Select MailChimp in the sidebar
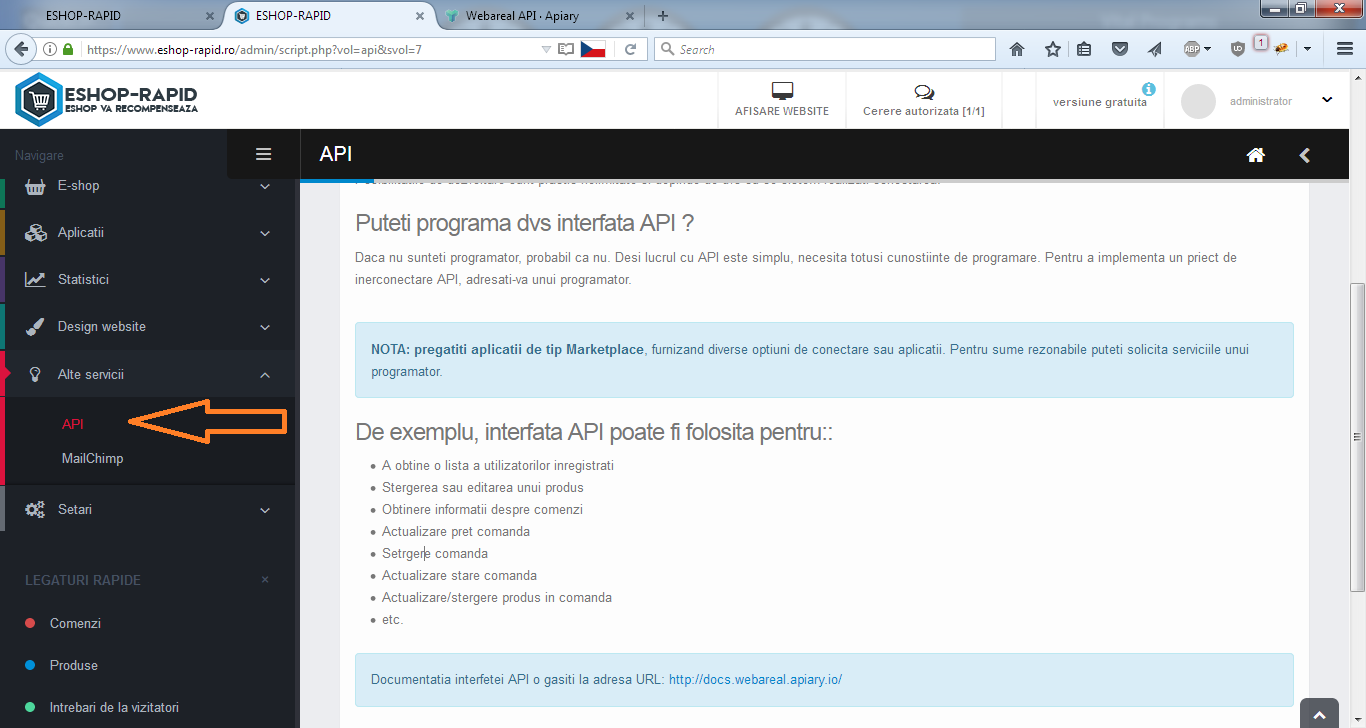The image size is (1366, 728). 92,458
